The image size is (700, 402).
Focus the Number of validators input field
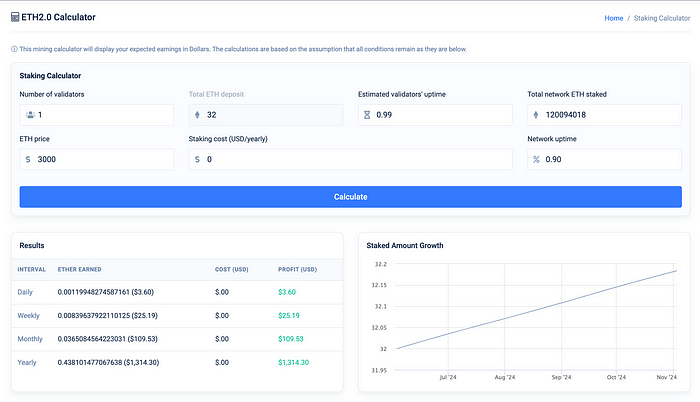[105, 115]
